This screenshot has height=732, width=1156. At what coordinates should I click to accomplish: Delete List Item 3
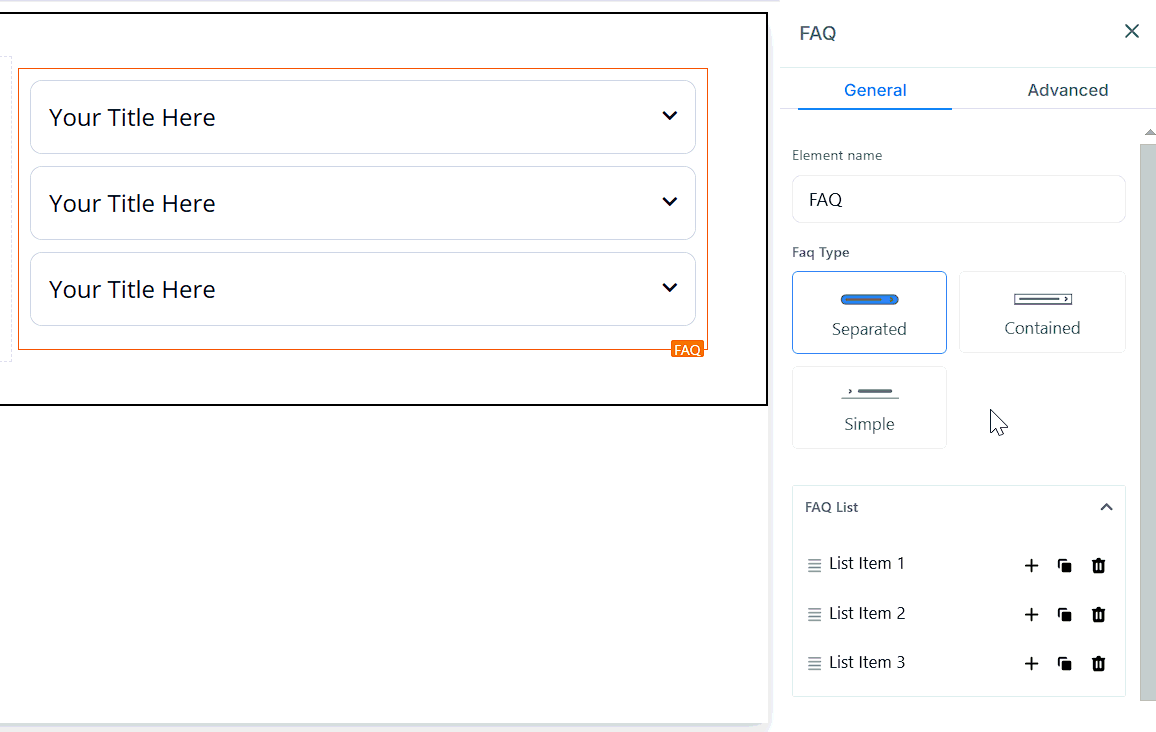click(1098, 664)
